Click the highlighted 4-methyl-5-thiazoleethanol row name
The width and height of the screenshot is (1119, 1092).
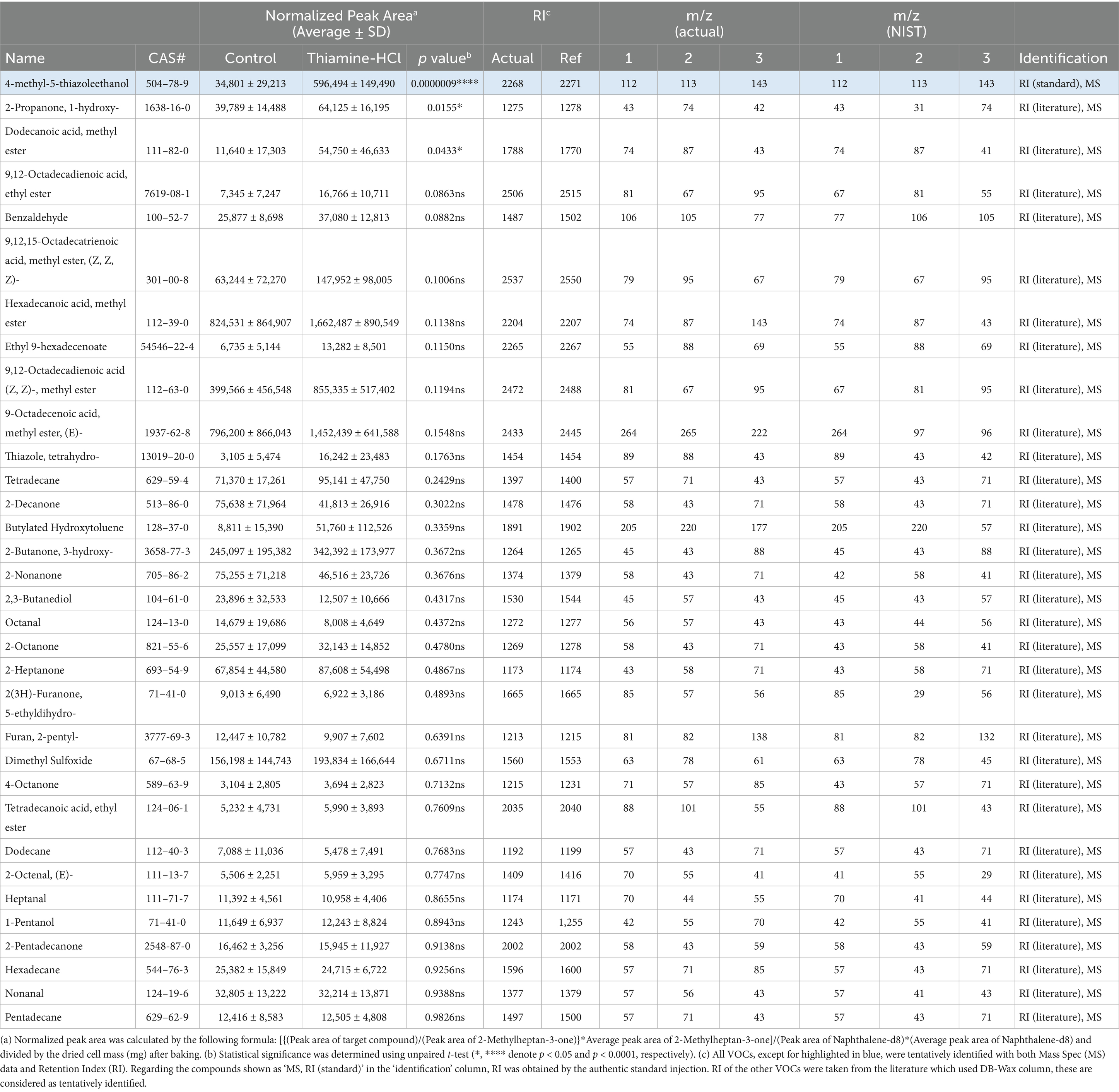(x=67, y=84)
